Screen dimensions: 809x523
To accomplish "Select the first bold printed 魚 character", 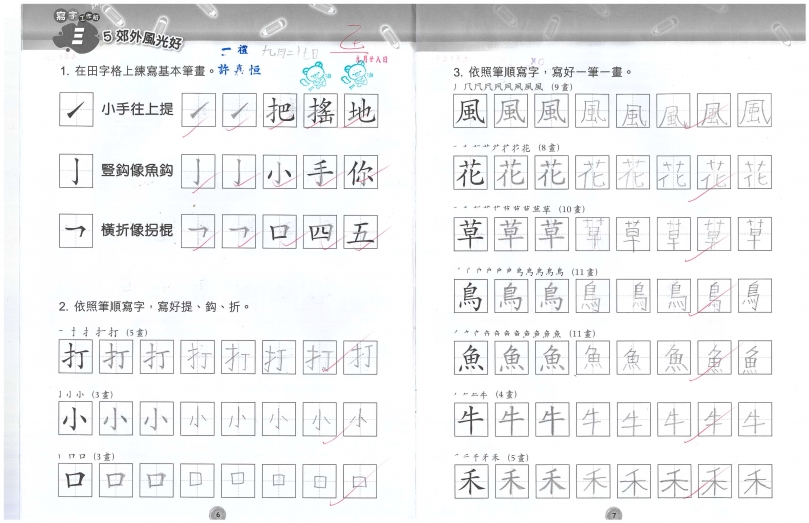I will 470,356.
